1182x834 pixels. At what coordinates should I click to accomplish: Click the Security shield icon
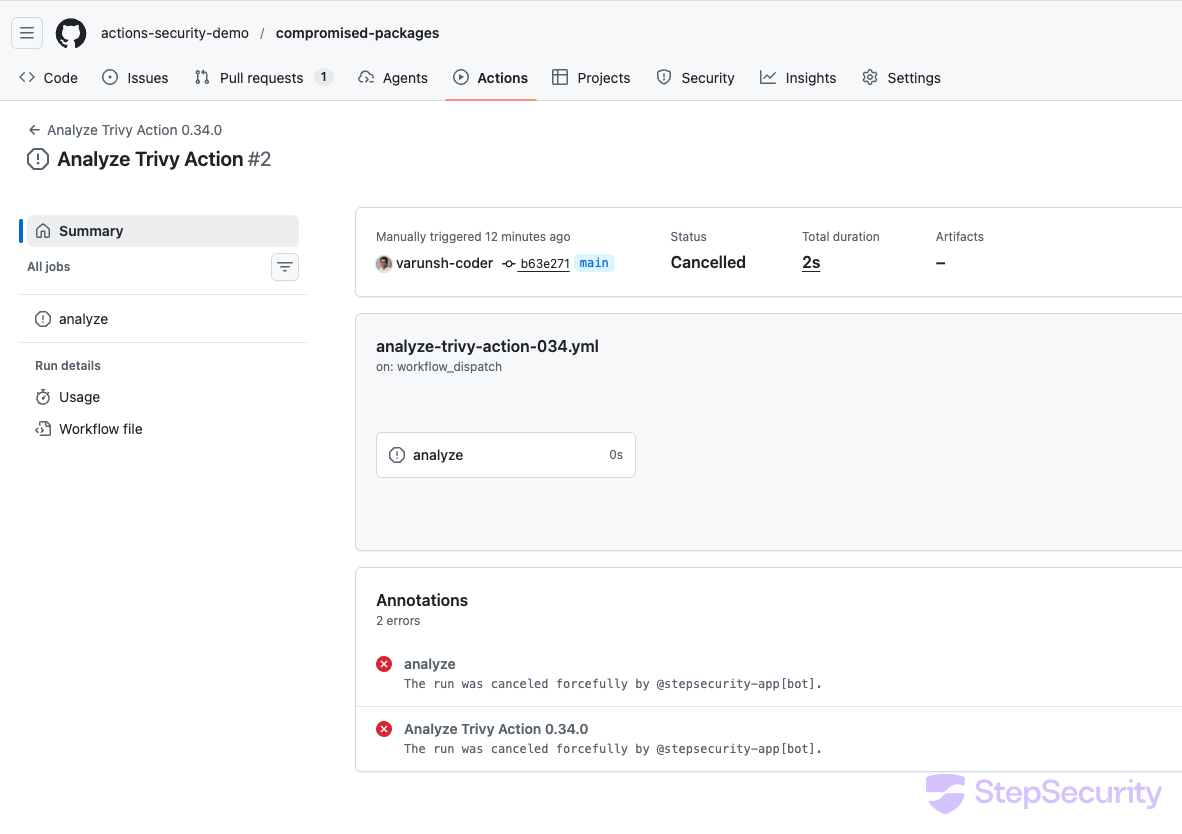664,77
